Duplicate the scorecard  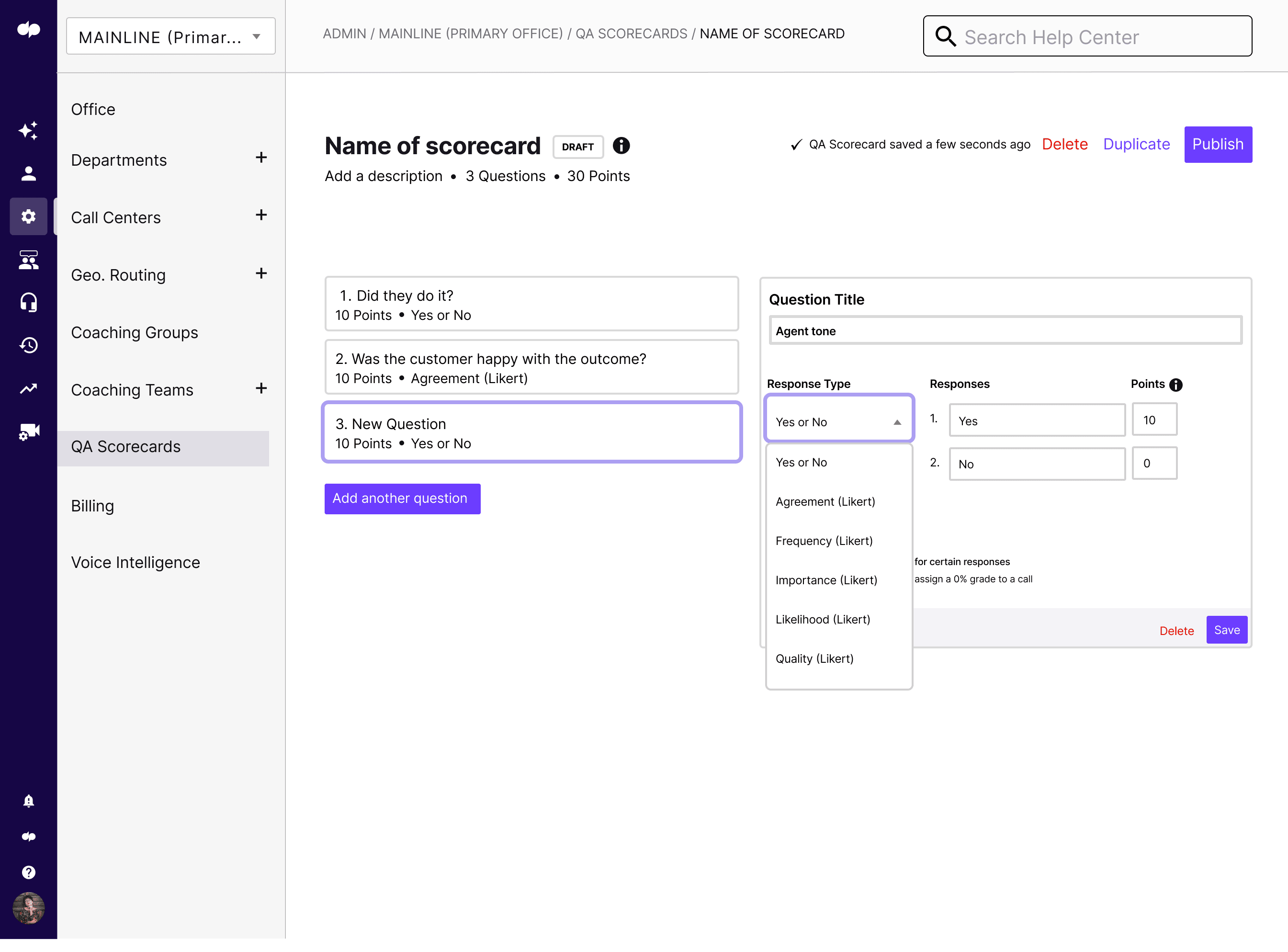1136,144
